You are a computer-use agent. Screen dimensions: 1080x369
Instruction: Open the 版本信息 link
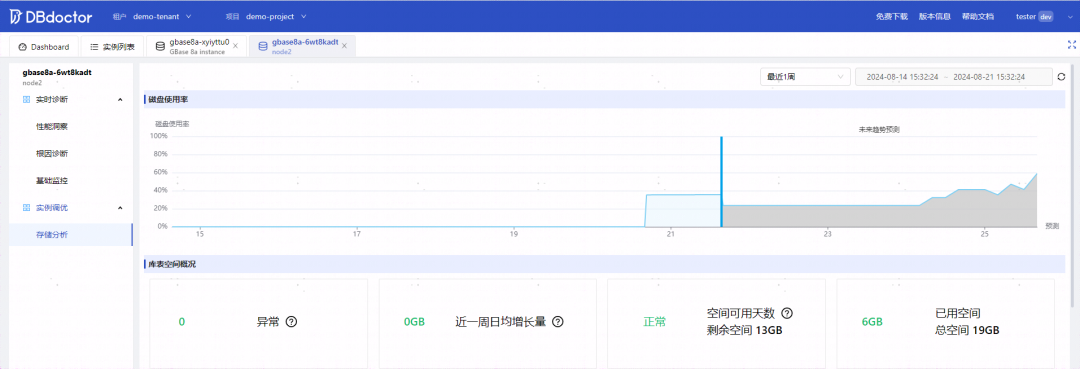pyautogui.click(x=935, y=17)
